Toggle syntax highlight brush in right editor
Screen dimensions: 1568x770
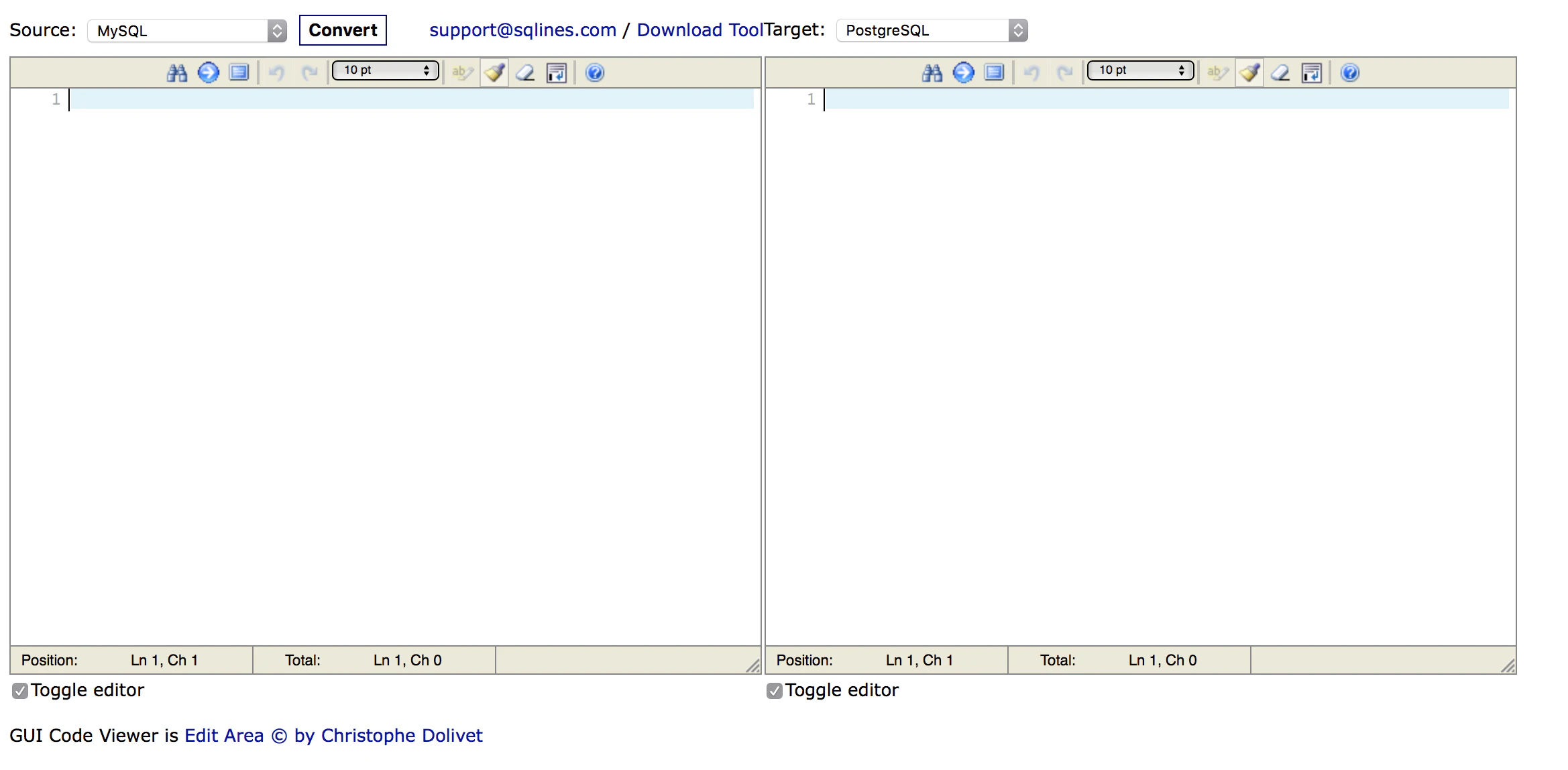(1249, 72)
